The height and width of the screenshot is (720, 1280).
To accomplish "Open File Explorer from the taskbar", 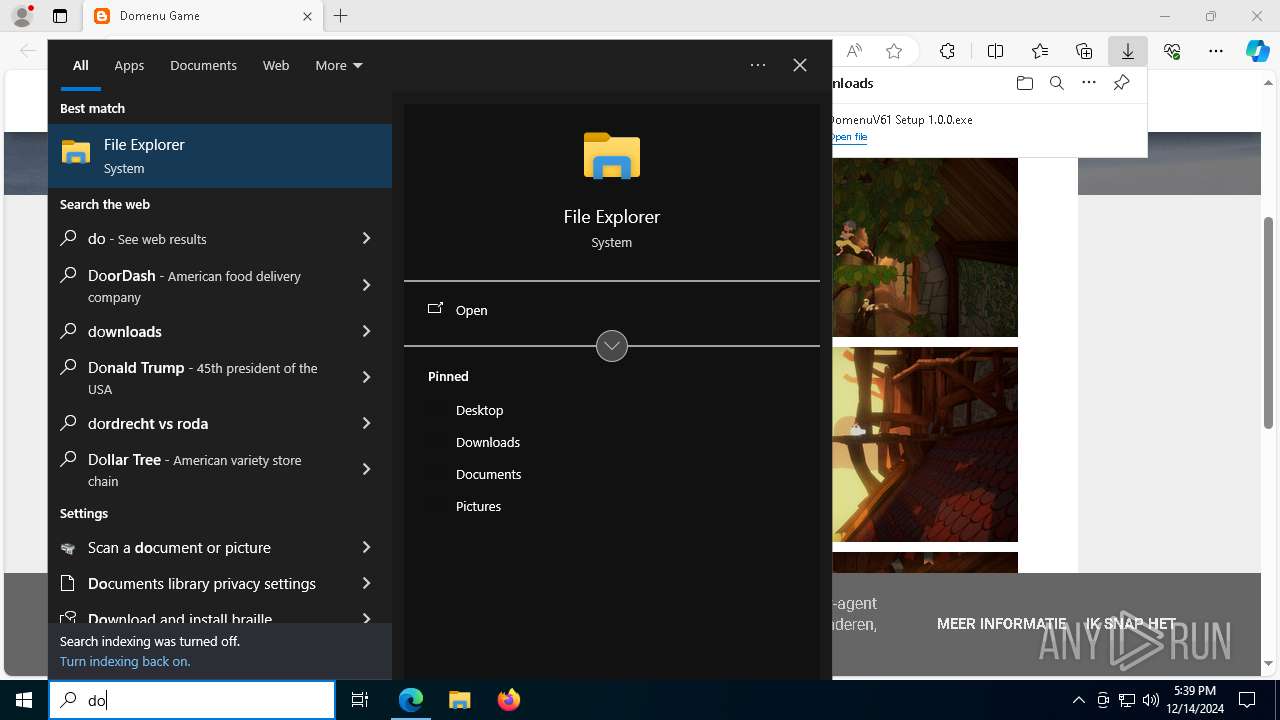I will coord(460,700).
